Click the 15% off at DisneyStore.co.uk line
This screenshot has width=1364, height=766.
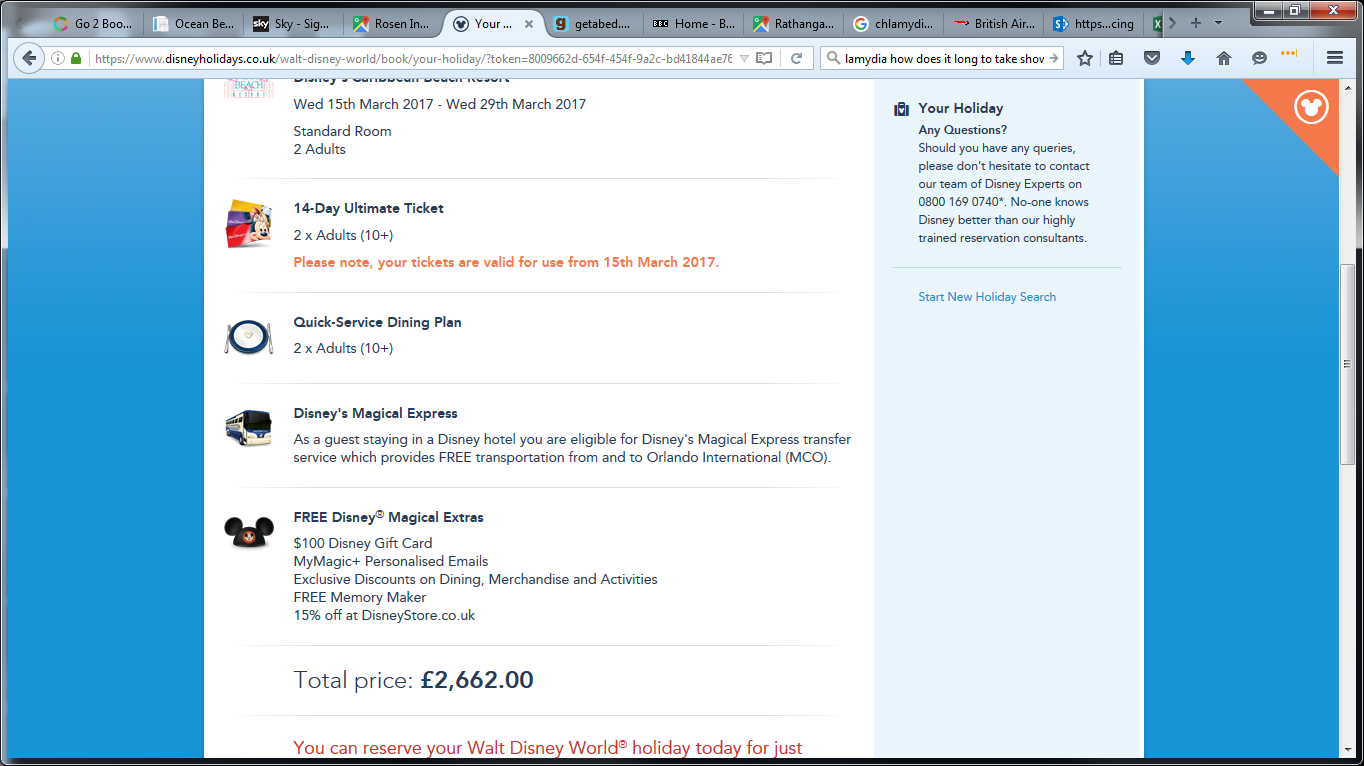[384, 615]
